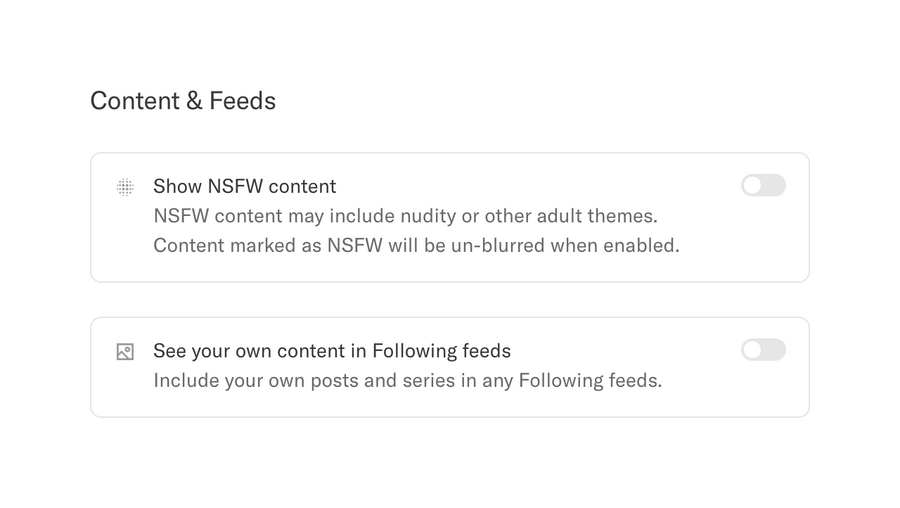Click the "NSFW content may include nudity" line
This screenshot has height=508, width=900.
(405, 216)
